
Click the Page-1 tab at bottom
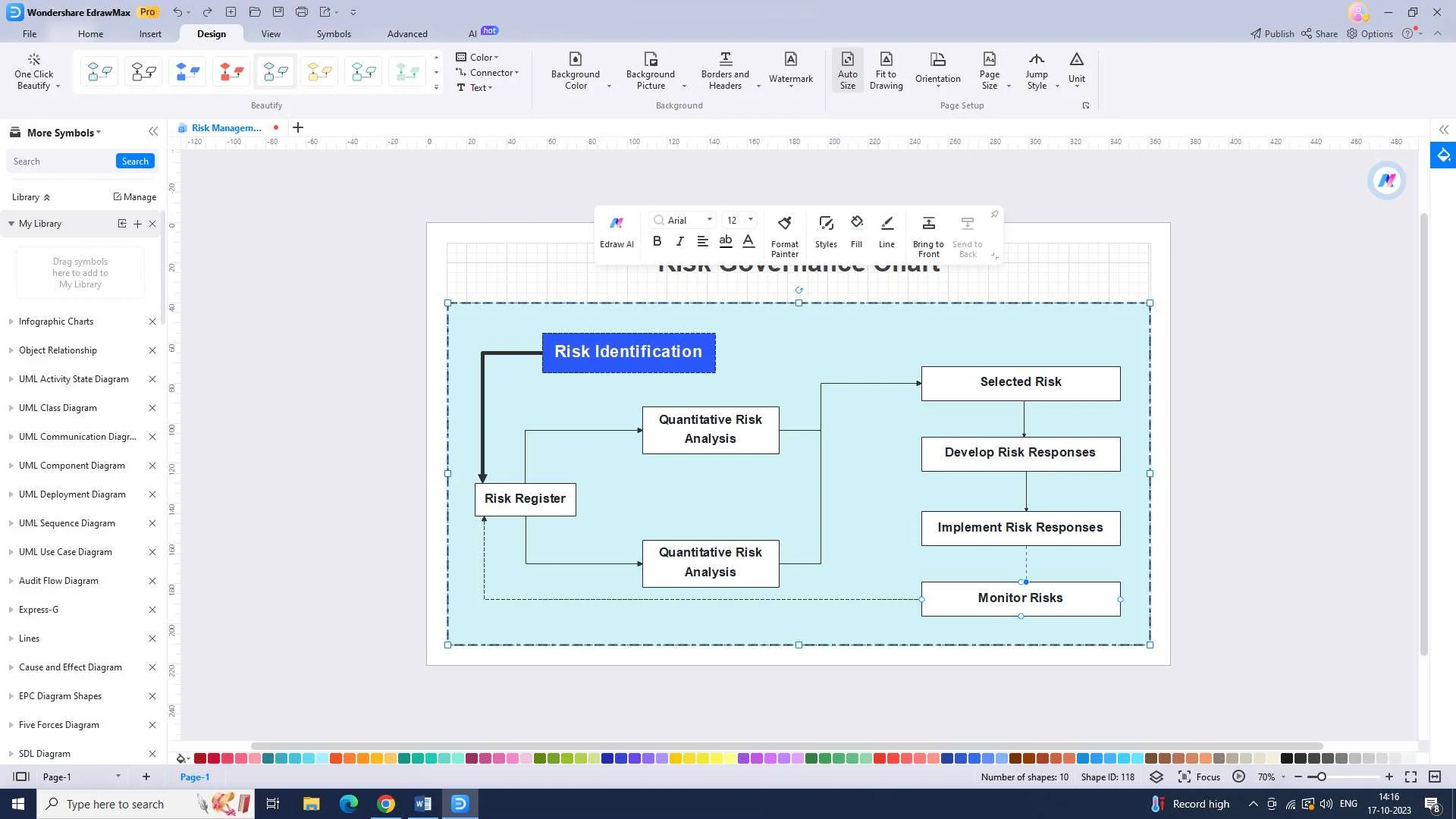(195, 776)
